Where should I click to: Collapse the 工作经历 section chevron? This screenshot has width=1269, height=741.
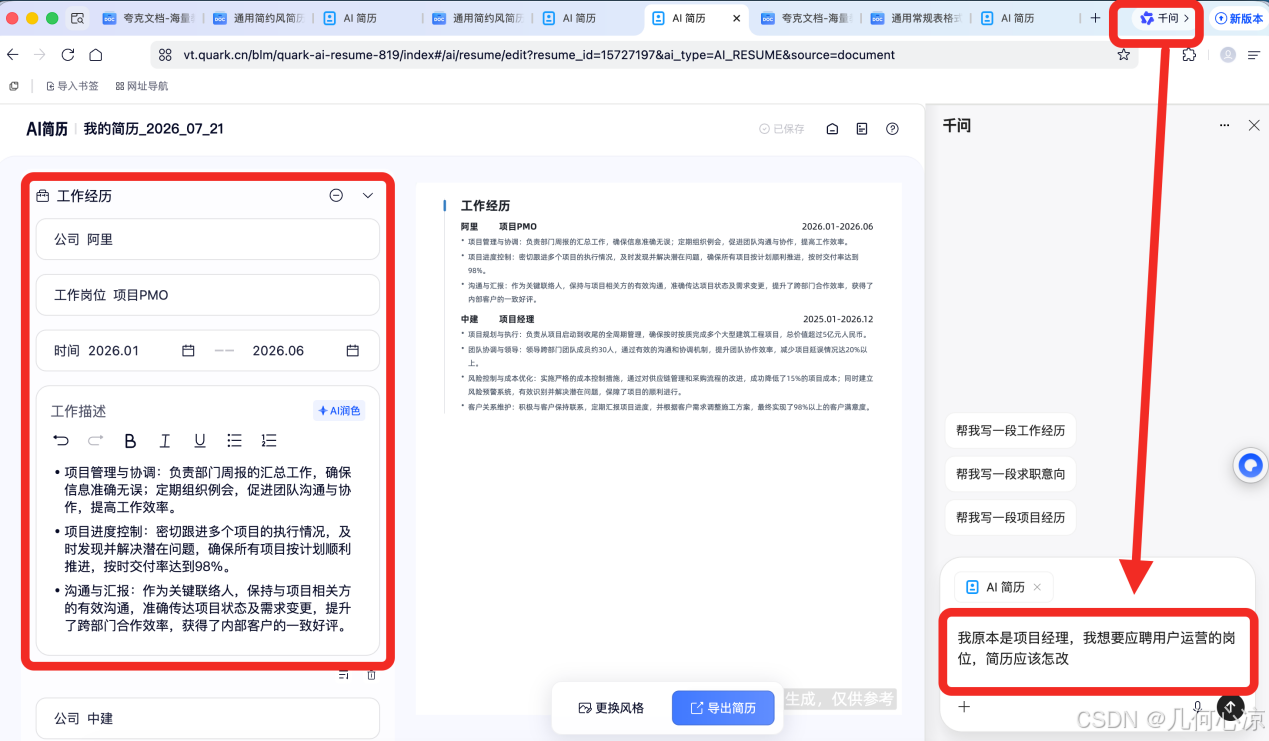pos(368,196)
